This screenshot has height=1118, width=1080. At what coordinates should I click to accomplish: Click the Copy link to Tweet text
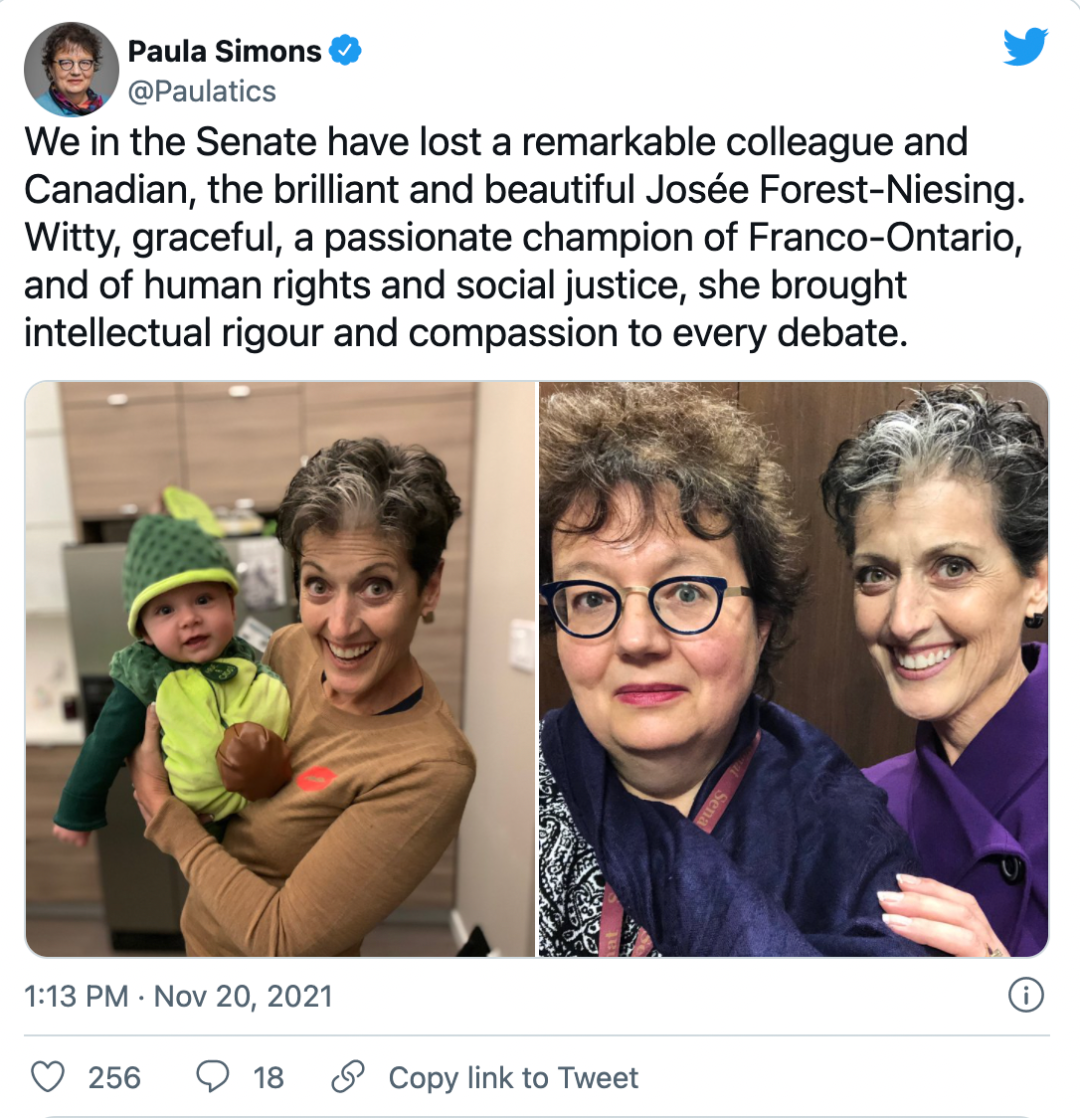coord(513,1077)
